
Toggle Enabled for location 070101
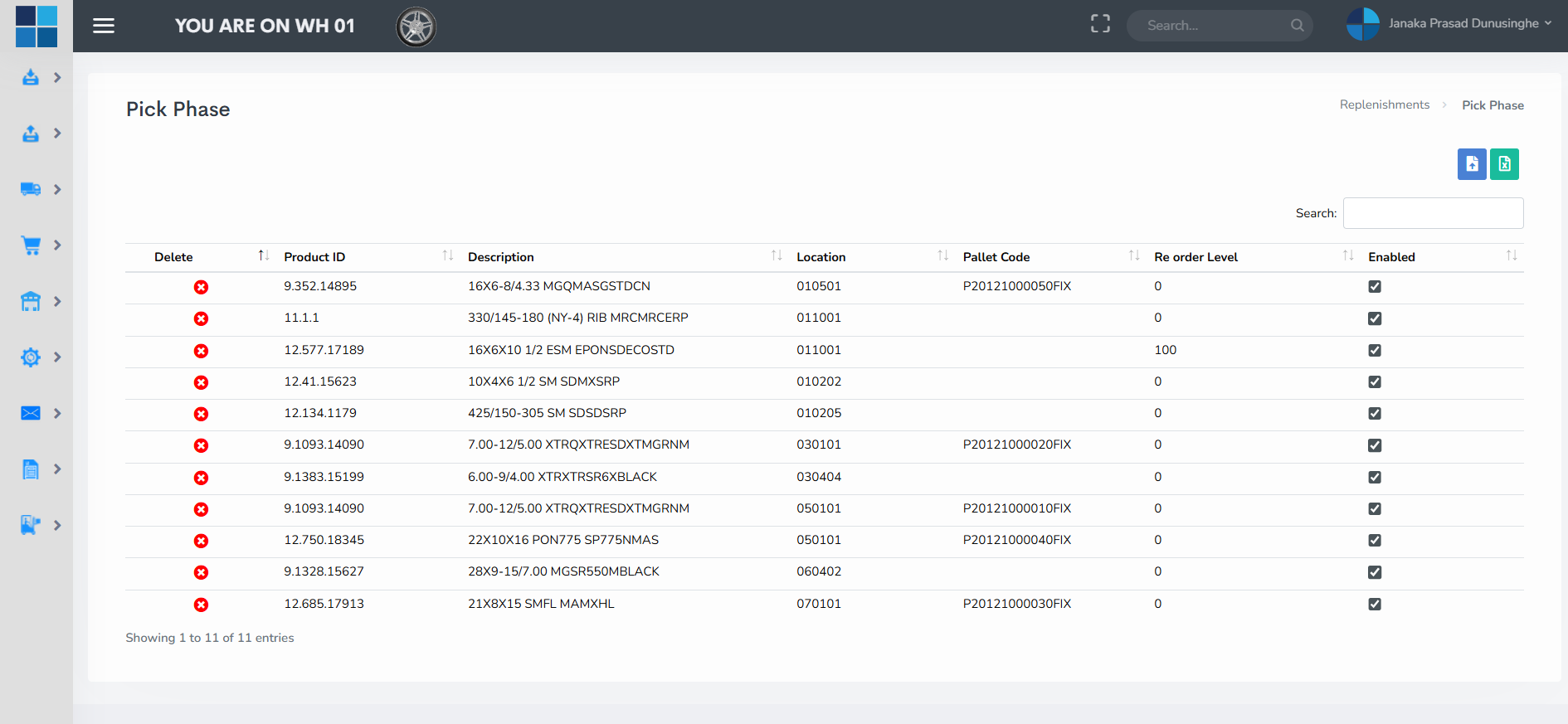[1375, 604]
